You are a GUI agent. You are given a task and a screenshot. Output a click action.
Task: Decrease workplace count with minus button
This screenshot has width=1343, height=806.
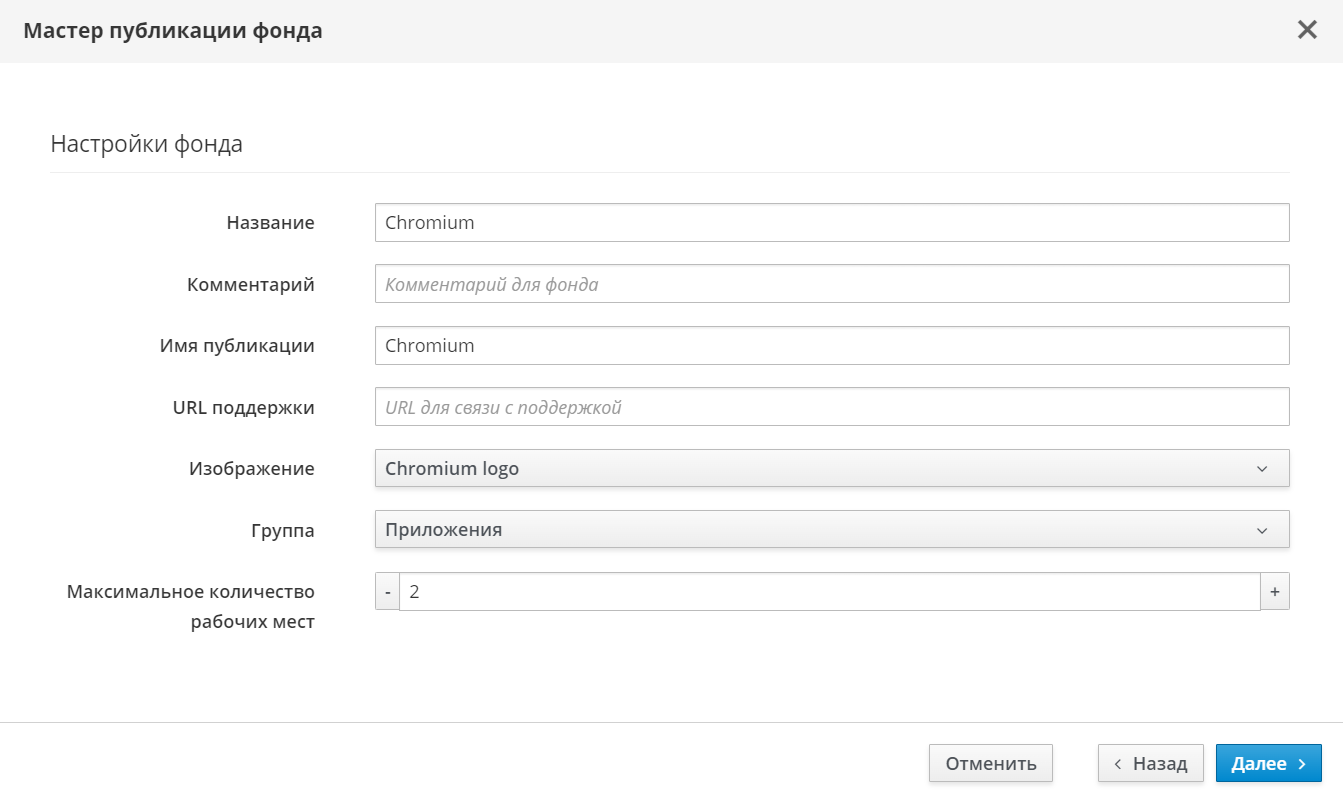click(x=387, y=592)
